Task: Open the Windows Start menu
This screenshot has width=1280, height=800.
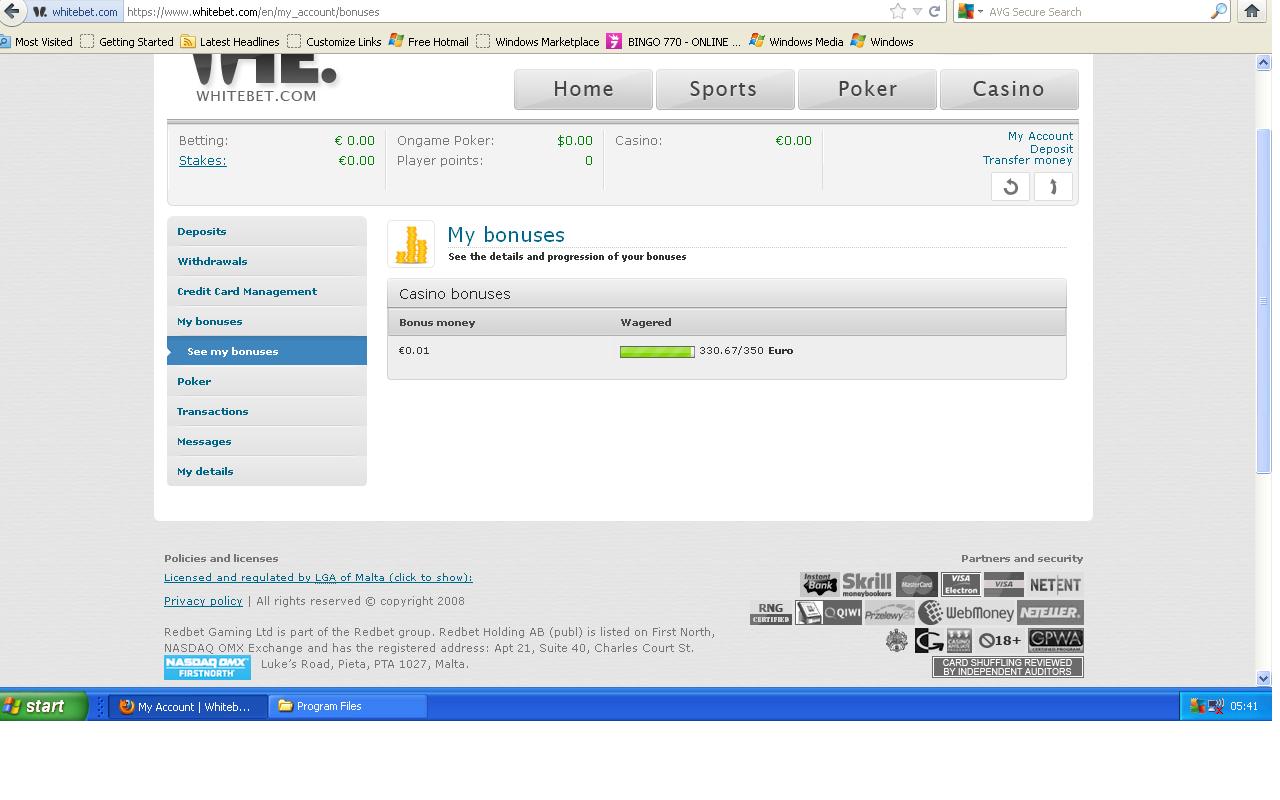Action: click(x=44, y=706)
